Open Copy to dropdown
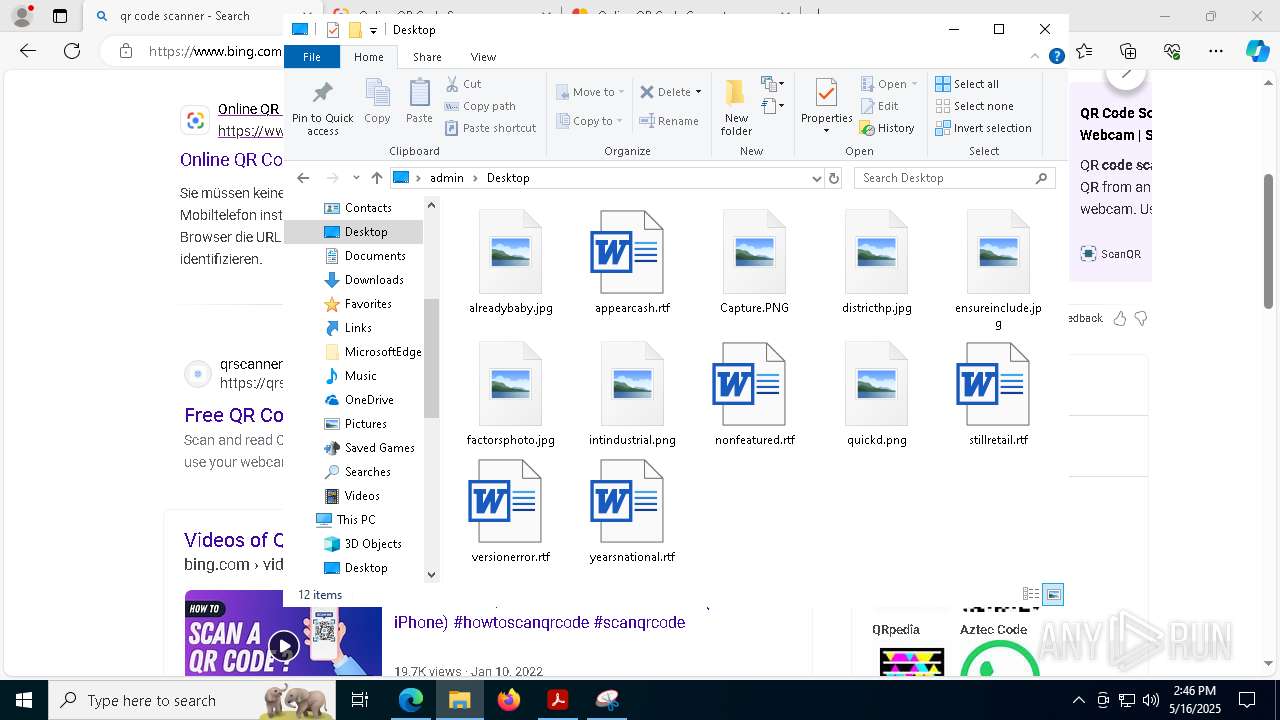1280x720 pixels. pyautogui.click(x=590, y=121)
